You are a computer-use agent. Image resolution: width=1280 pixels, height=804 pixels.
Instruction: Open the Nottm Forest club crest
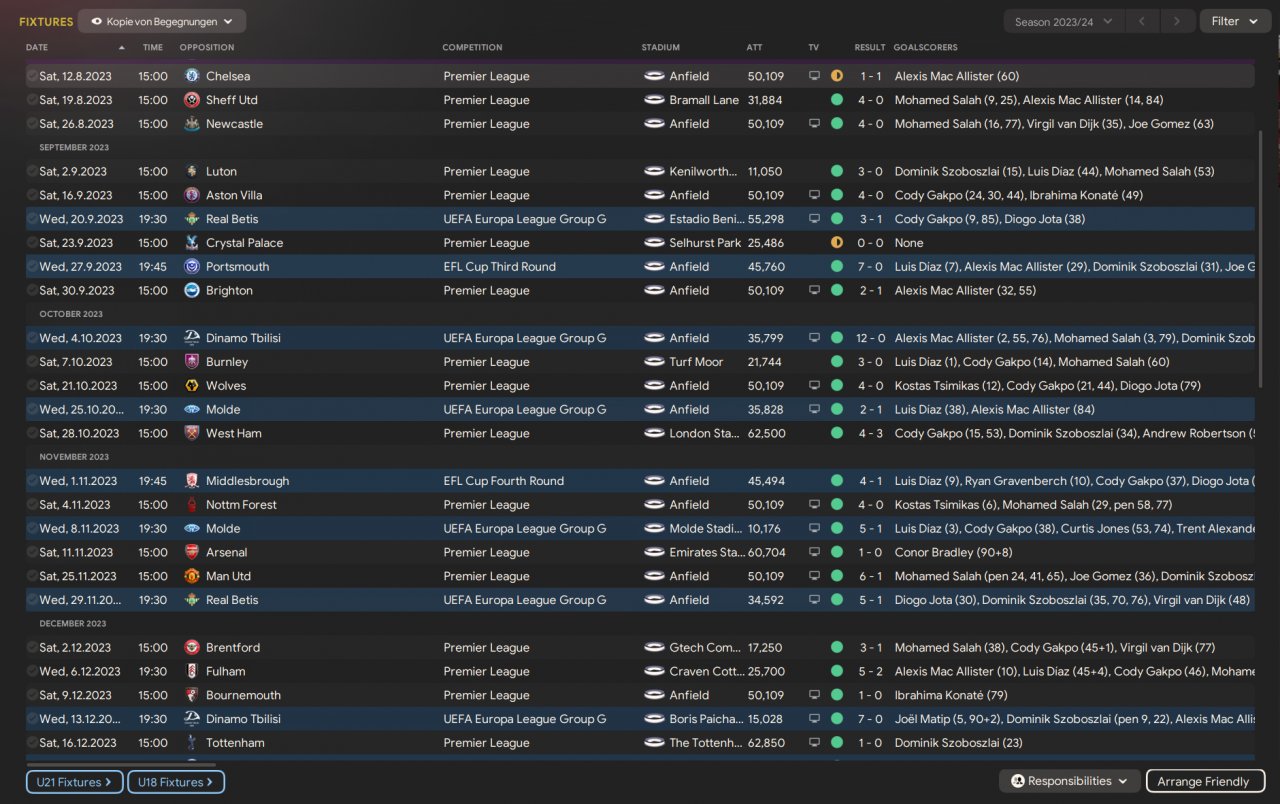[x=192, y=505]
